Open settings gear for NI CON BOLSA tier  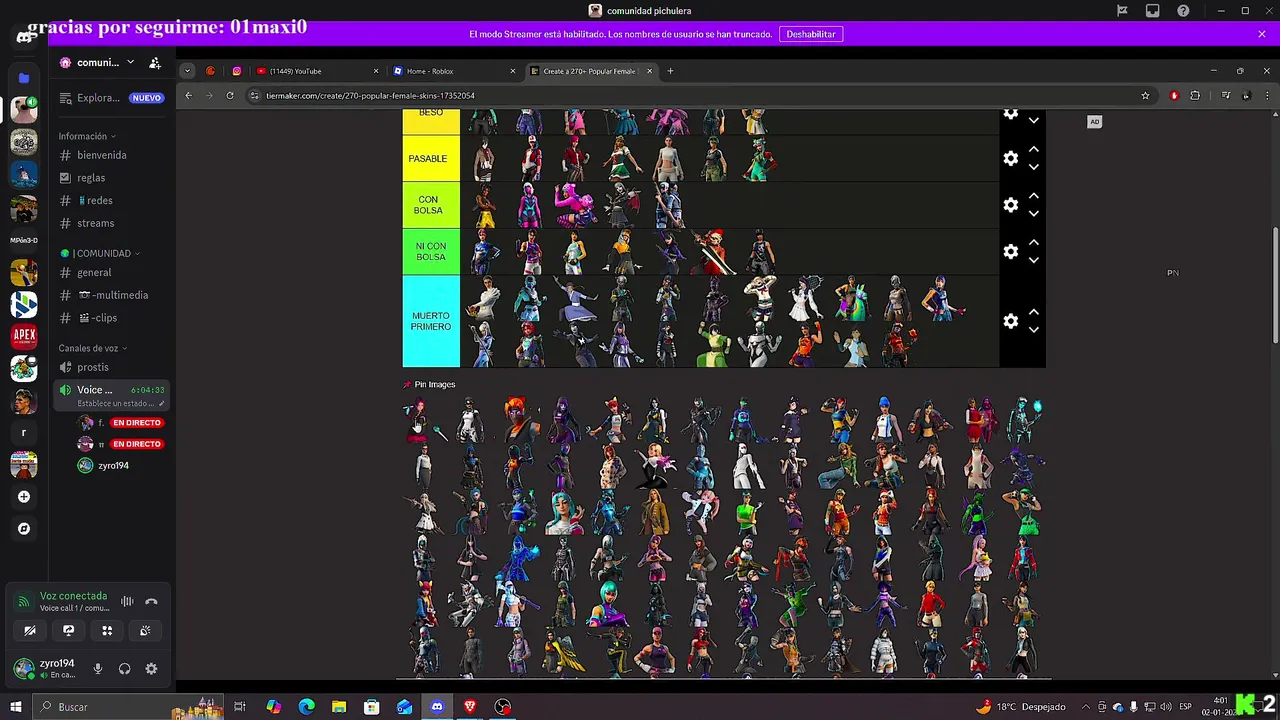coord(1011,251)
